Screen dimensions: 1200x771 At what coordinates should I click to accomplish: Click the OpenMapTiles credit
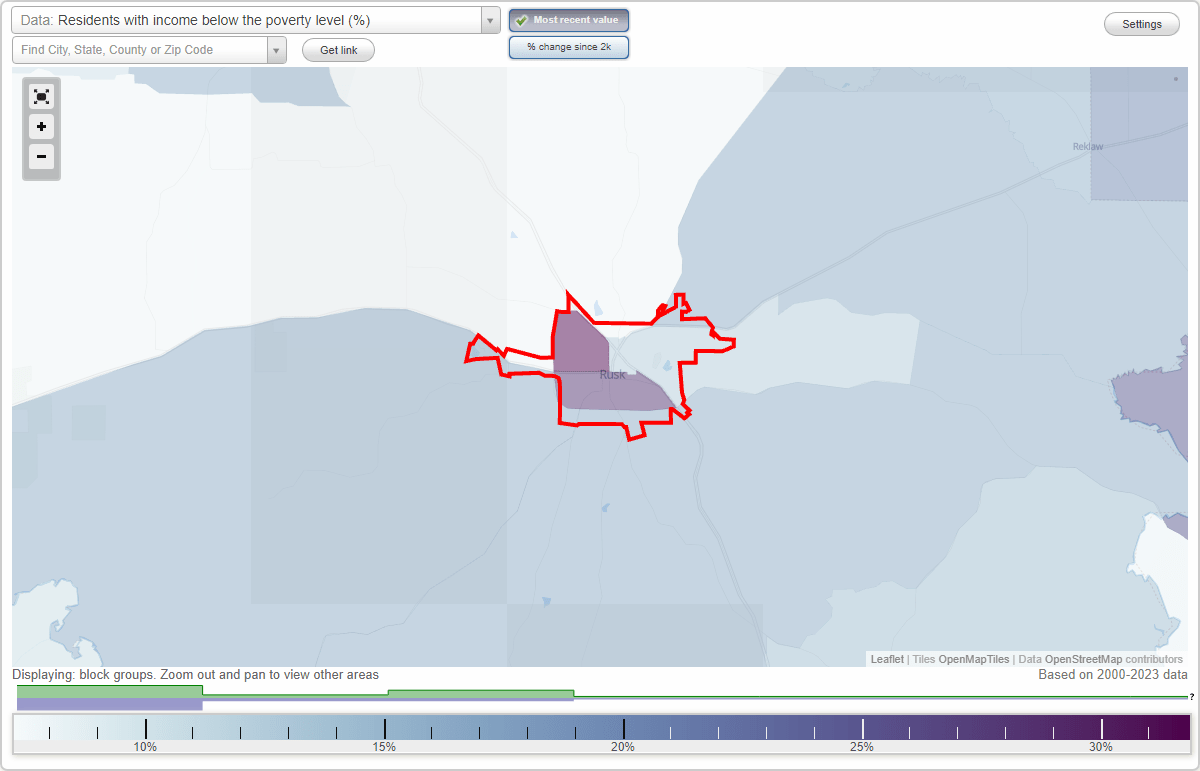[x=973, y=659]
